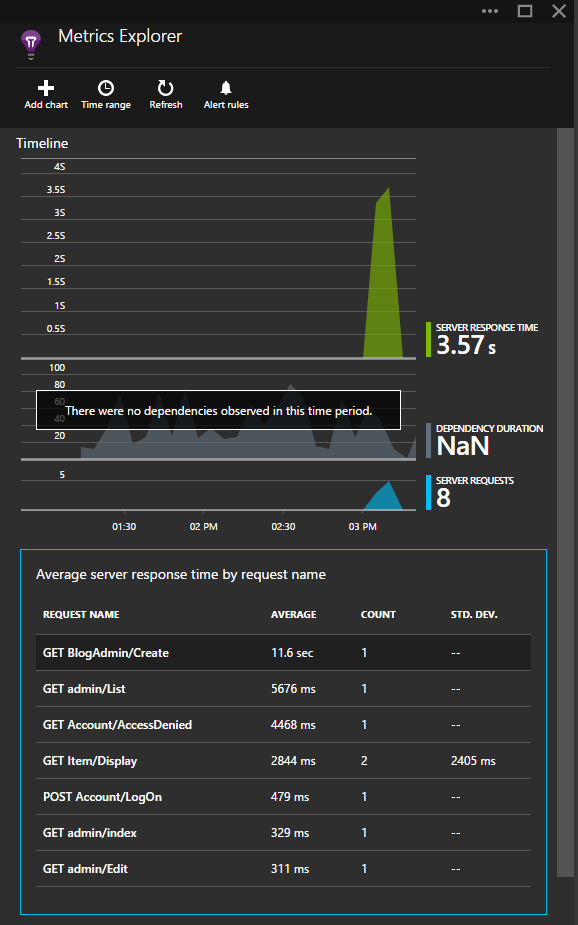This screenshot has width=578, height=925.
Task: Select the GET admin/Edit row
Action: coord(283,868)
